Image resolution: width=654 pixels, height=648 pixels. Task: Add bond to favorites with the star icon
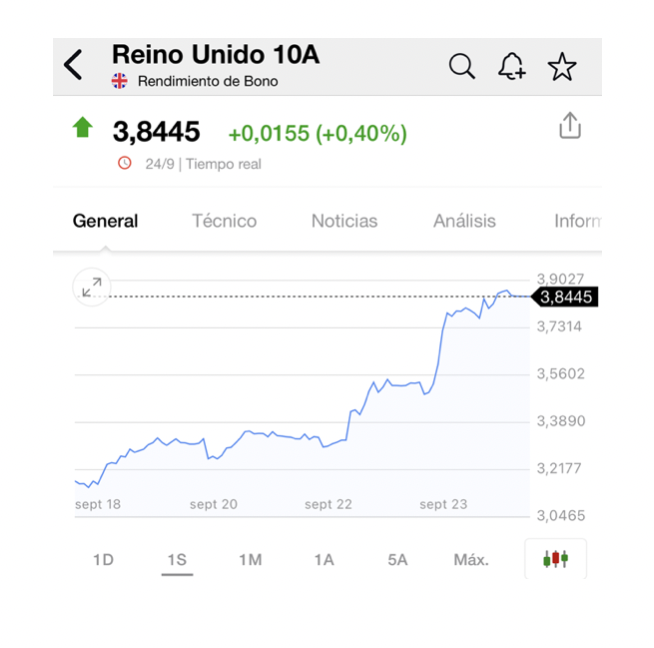(562, 66)
